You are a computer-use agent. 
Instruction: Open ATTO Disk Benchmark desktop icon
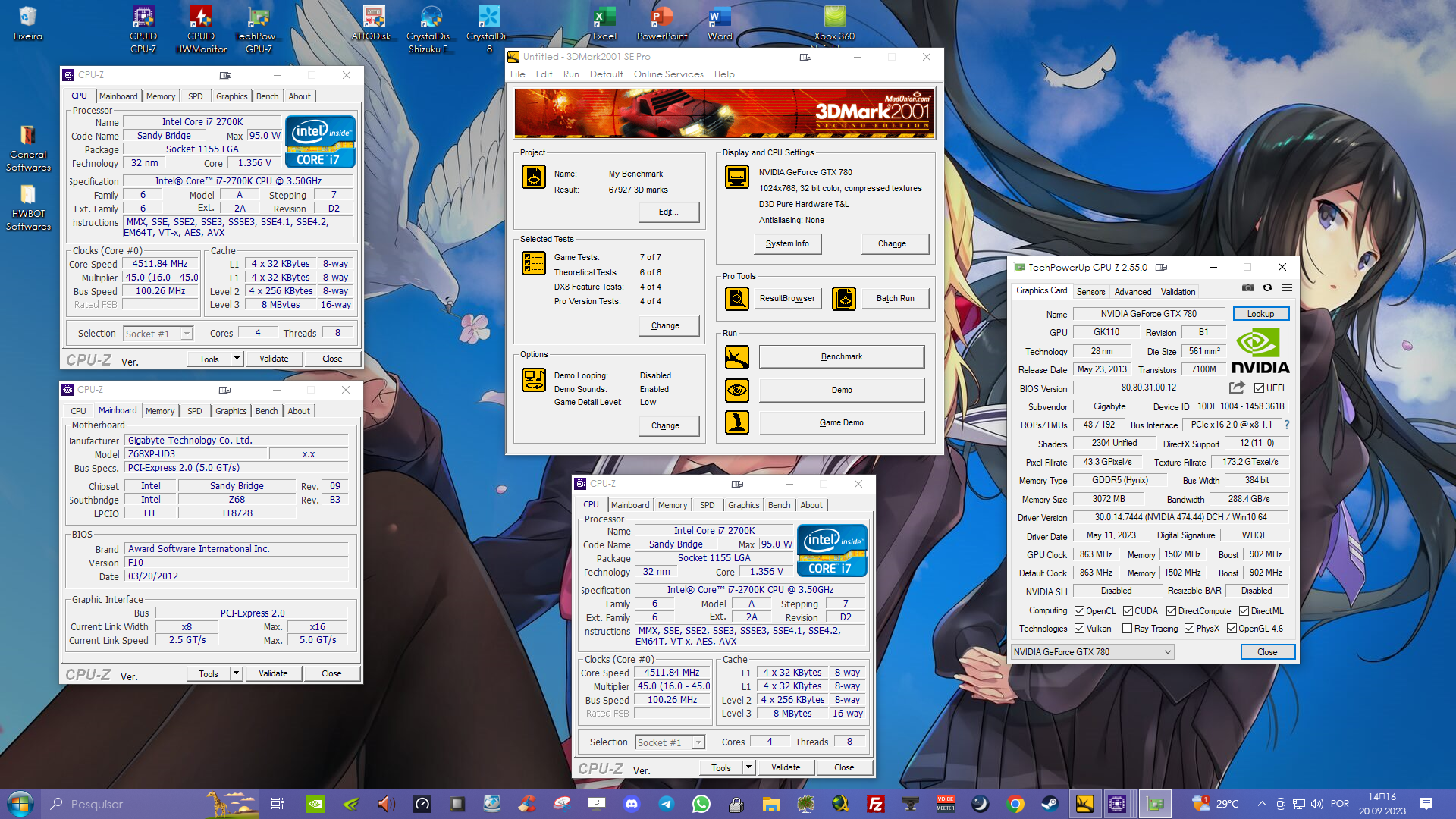374,23
